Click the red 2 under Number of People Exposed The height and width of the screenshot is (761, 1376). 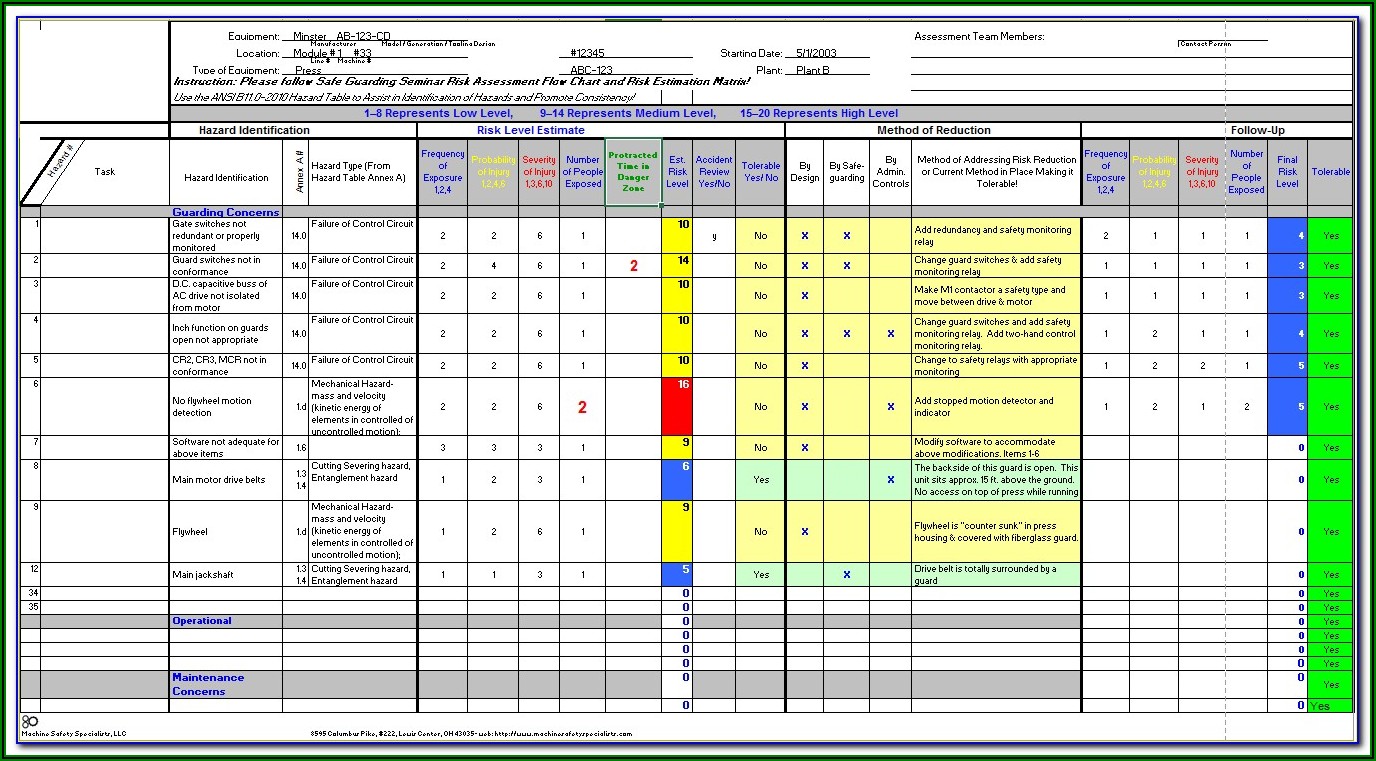click(582, 407)
